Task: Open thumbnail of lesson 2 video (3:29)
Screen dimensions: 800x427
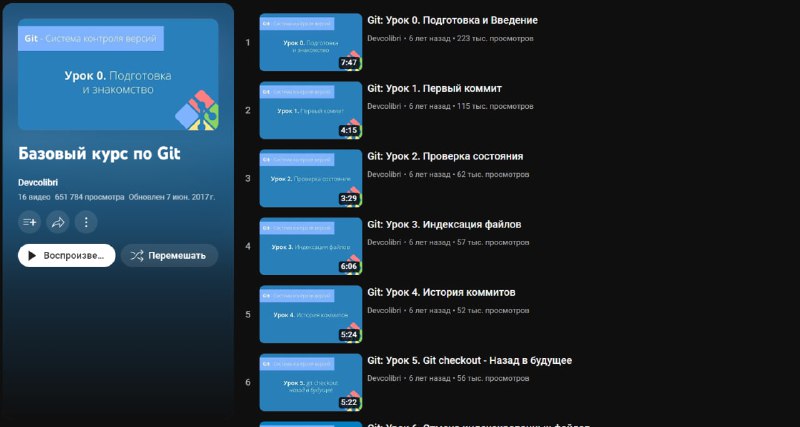Action: pyautogui.click(x=311, y=179)
